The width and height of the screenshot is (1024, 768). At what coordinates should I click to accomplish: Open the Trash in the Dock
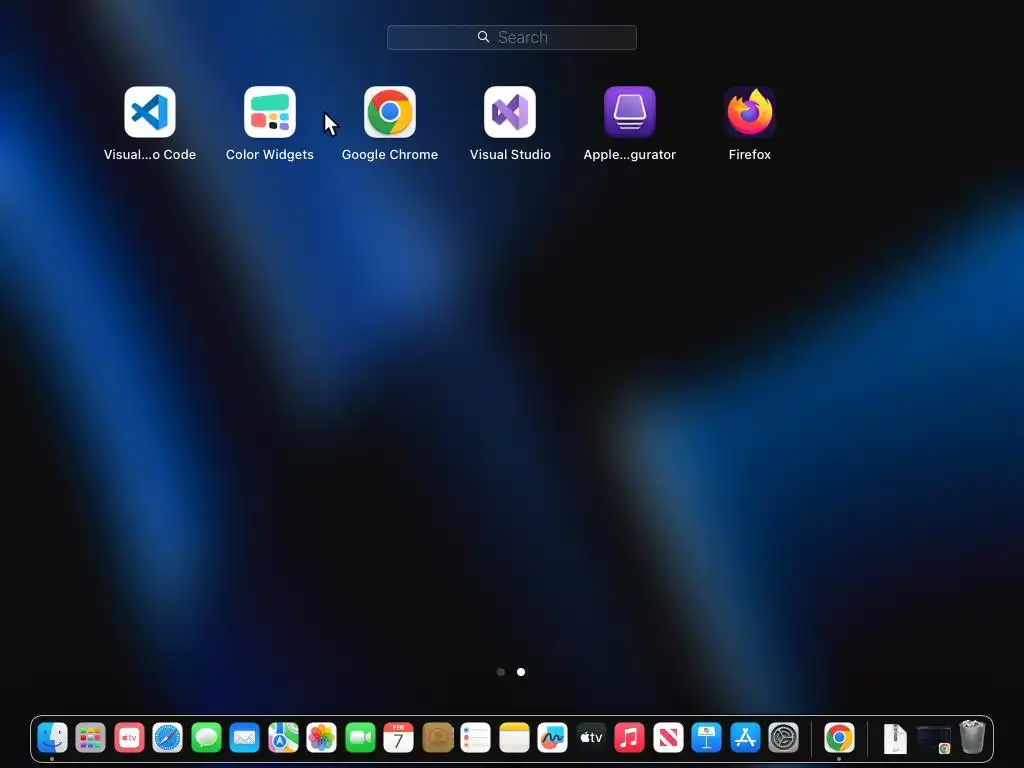[972, 737]
